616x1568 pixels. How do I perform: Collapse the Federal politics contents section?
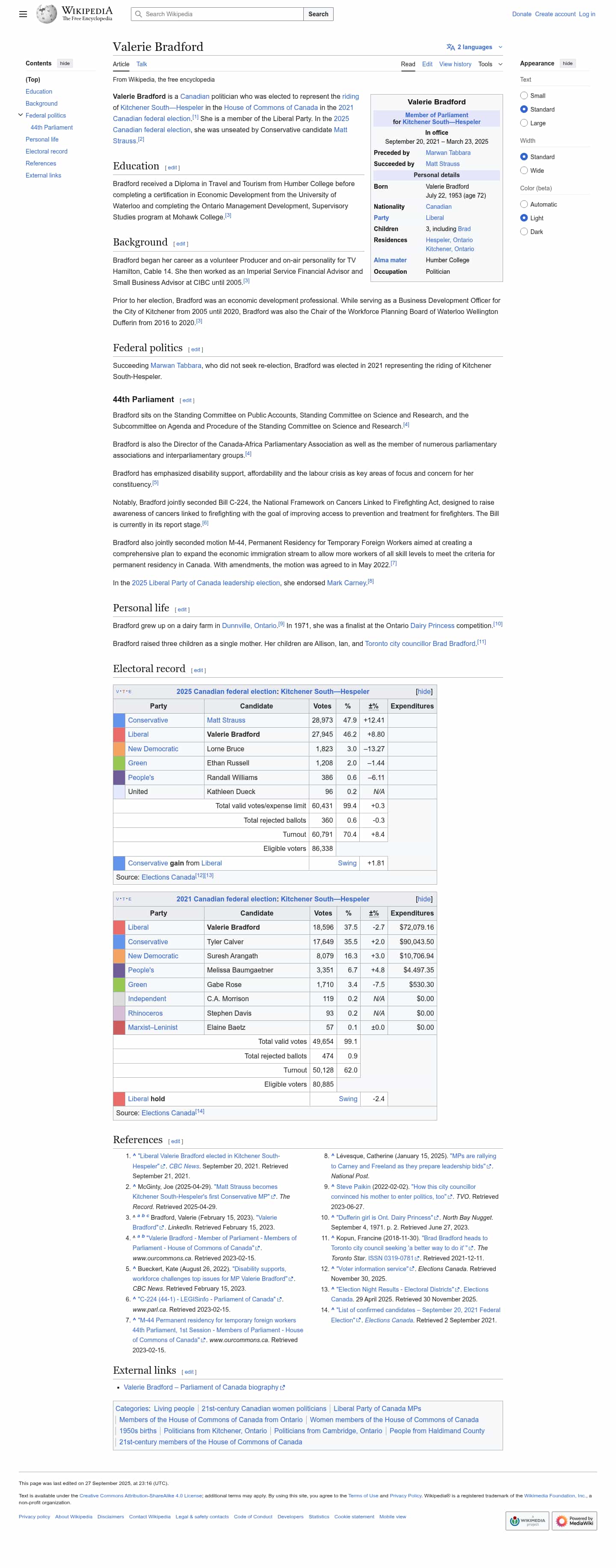pos(20,115)
